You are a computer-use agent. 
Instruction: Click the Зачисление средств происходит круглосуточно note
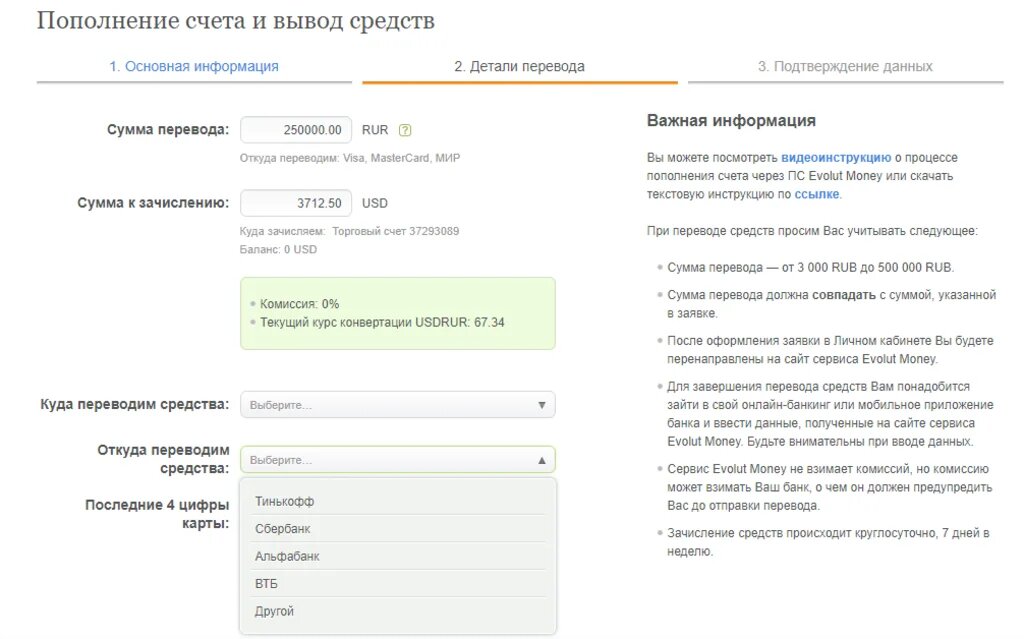coord(828,542)
